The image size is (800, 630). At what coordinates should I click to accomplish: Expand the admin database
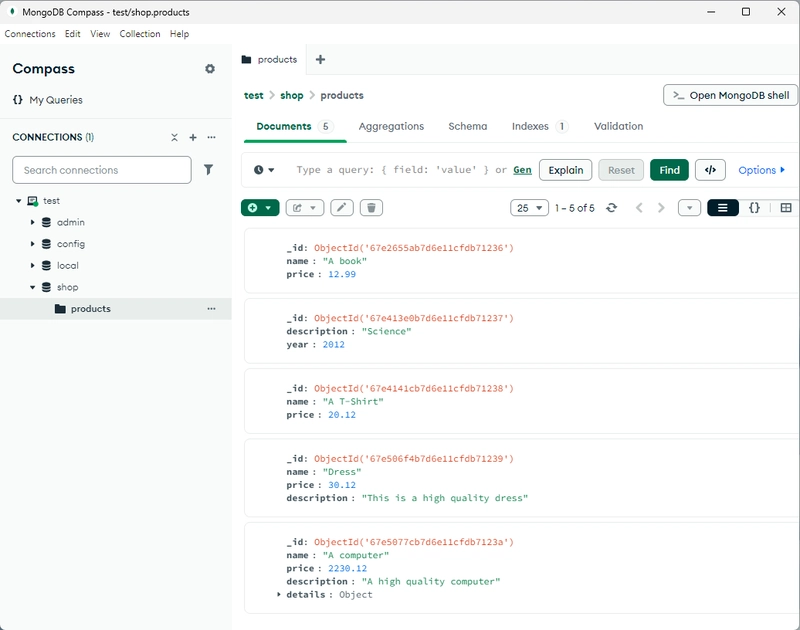tap(32, 222)
